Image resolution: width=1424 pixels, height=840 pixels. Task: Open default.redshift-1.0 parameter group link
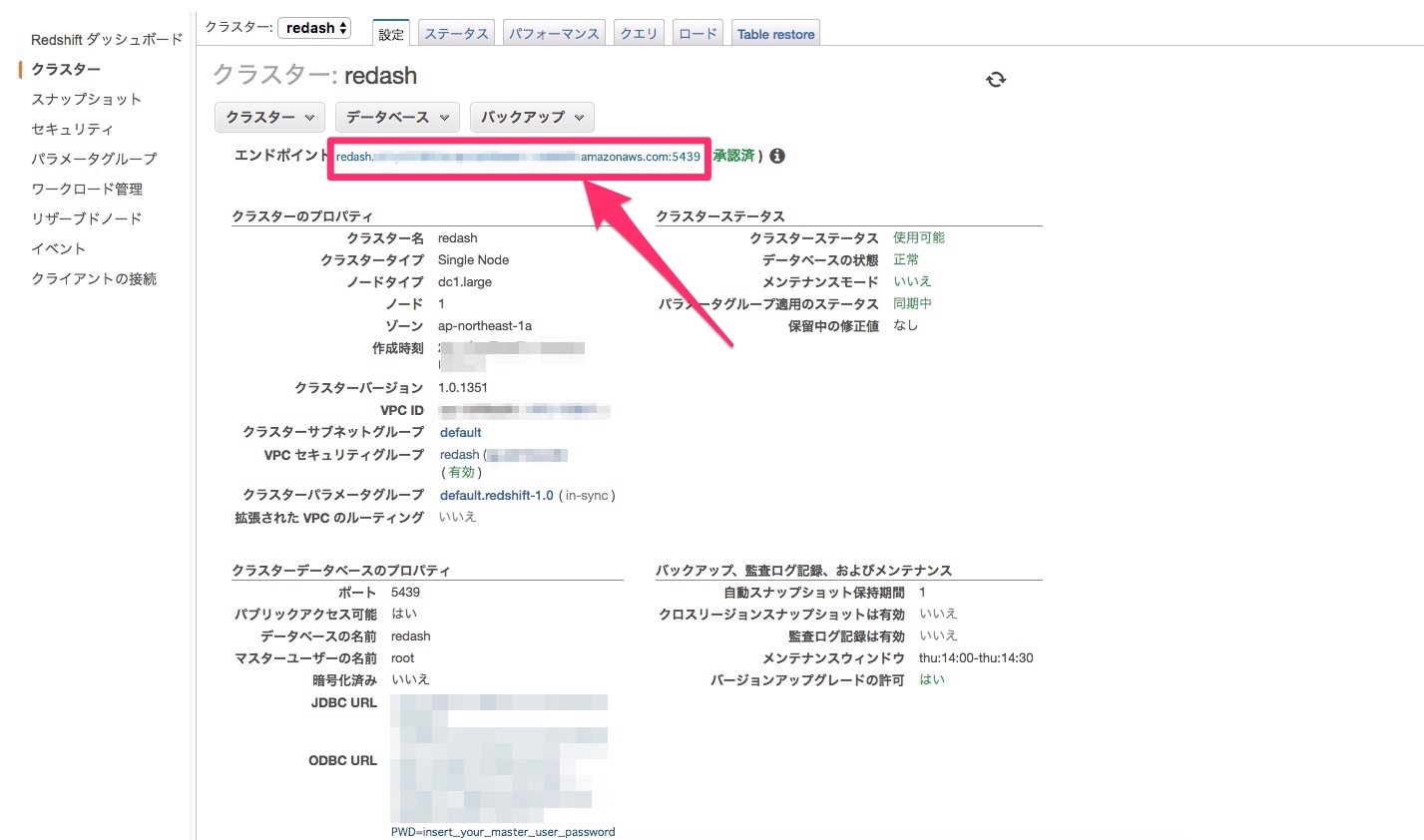tap(496, 495)
